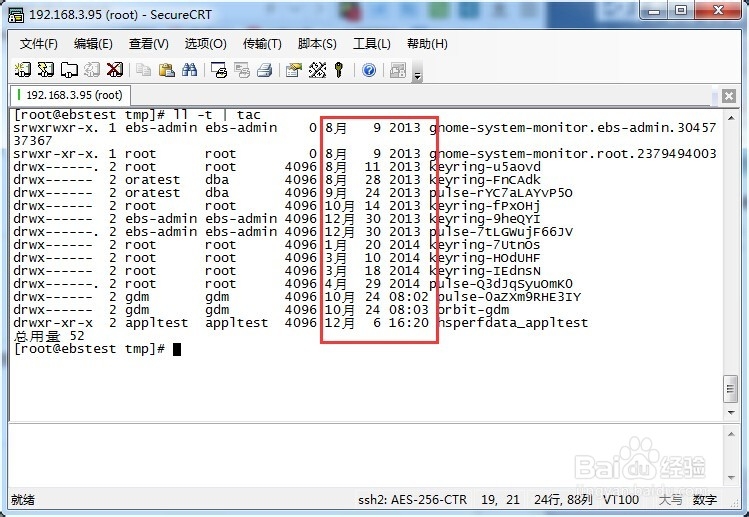Image resolution: width=749 pixels, height=517 pixels.
Task: Open Session Options toolbar icon
Action: pyautogui.click(x=294, y=70)
